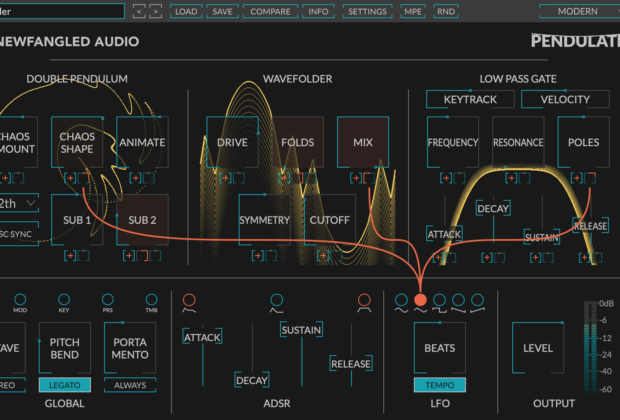
Task: Add modulation with [+] under Low Pass Gate DECAY
Action: [x=487, y=258]
